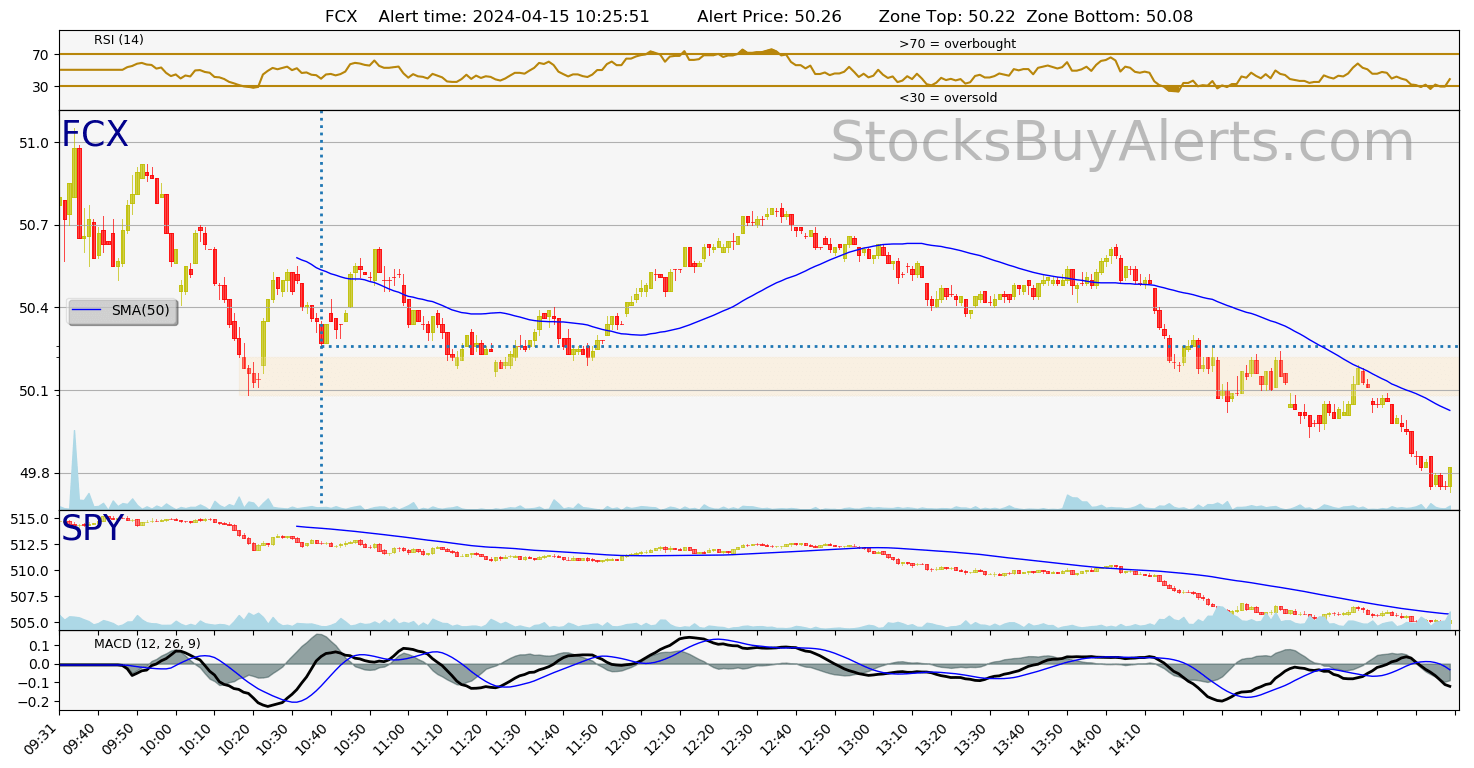Click the 11:30 time axis label
The width and height of the screenshot is (1474, 768).
(x=506, y=737)
